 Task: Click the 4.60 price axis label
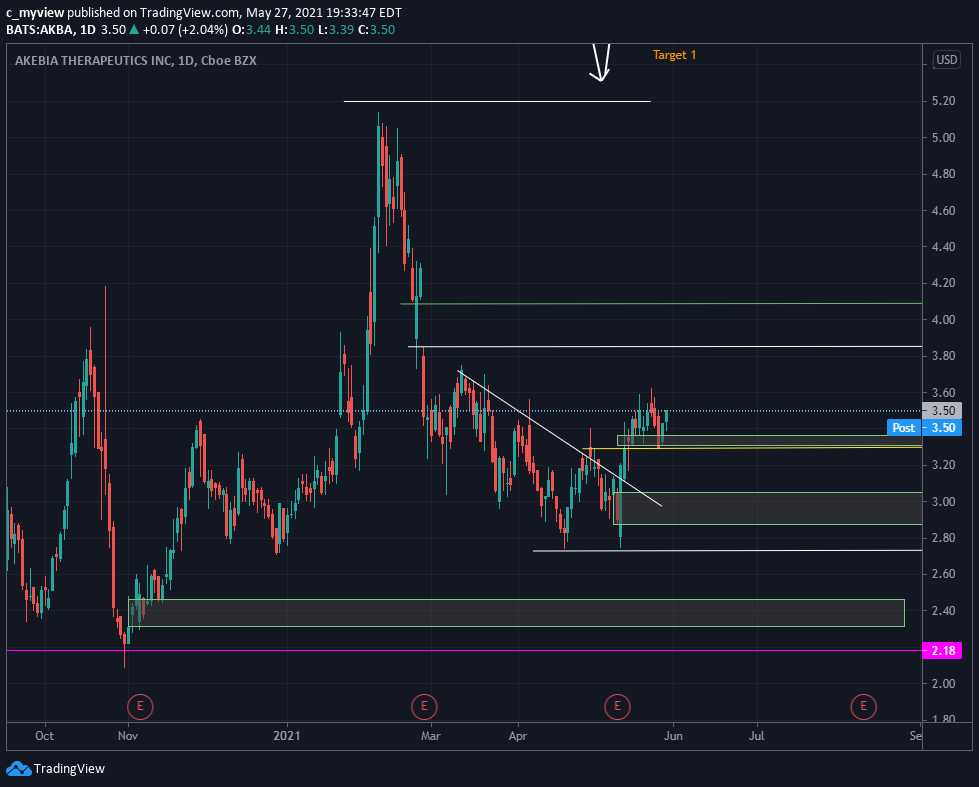point(943,210)
